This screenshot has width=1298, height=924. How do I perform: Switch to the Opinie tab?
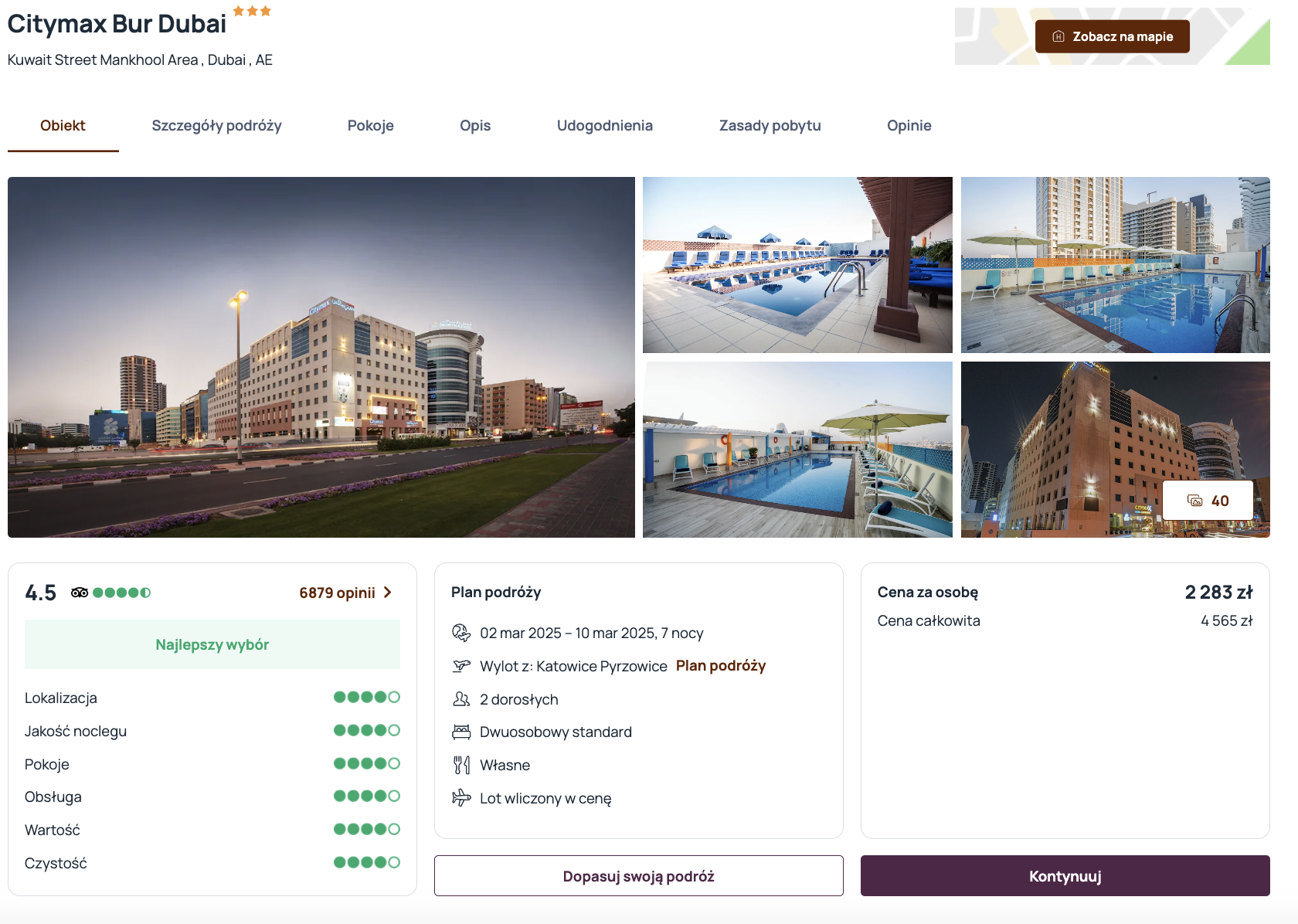pos(909,125)
